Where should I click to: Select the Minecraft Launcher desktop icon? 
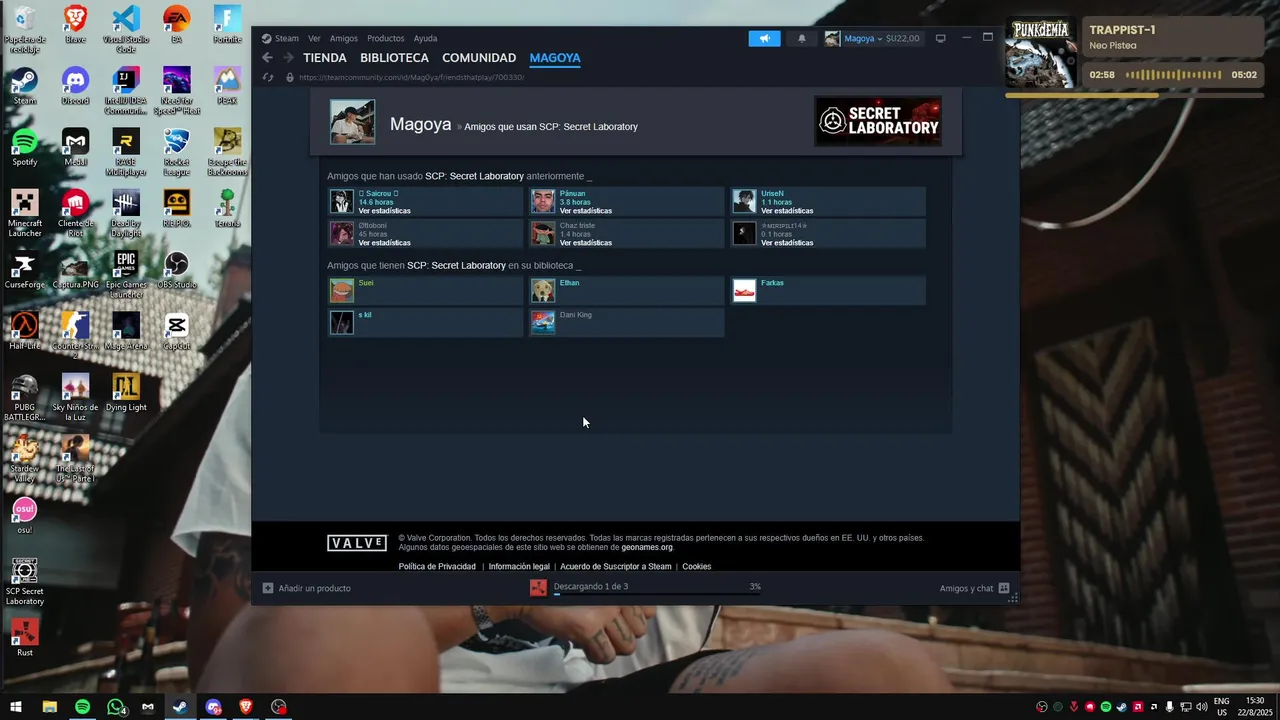pos(25,213)
